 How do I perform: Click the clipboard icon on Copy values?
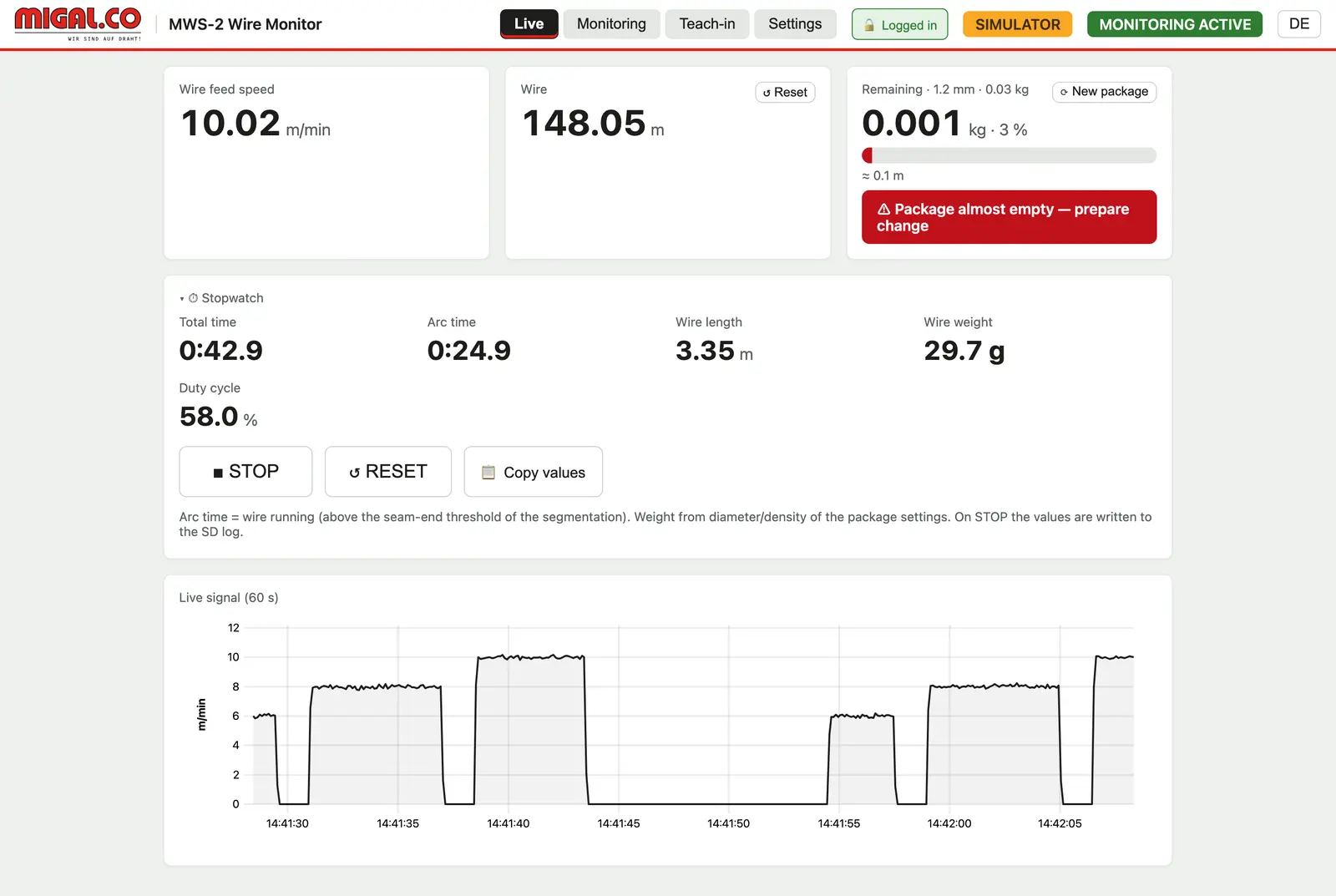coord(488,472)
